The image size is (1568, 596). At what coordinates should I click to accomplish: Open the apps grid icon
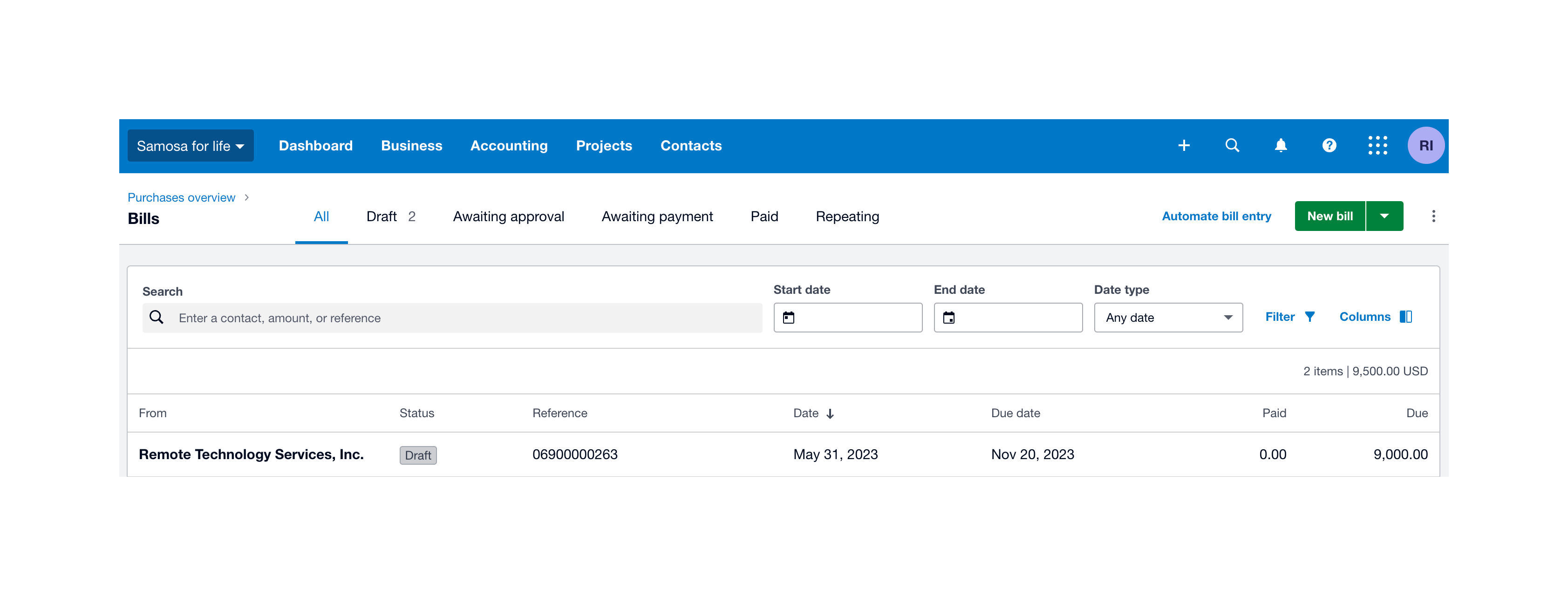(1377, 145)
